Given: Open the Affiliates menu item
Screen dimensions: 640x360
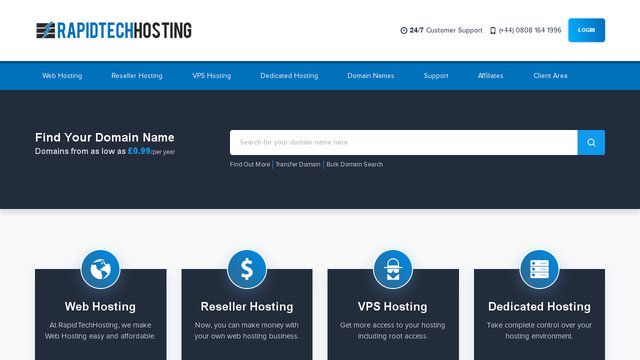Looking at the screenshot, I should tap(490, 76).
